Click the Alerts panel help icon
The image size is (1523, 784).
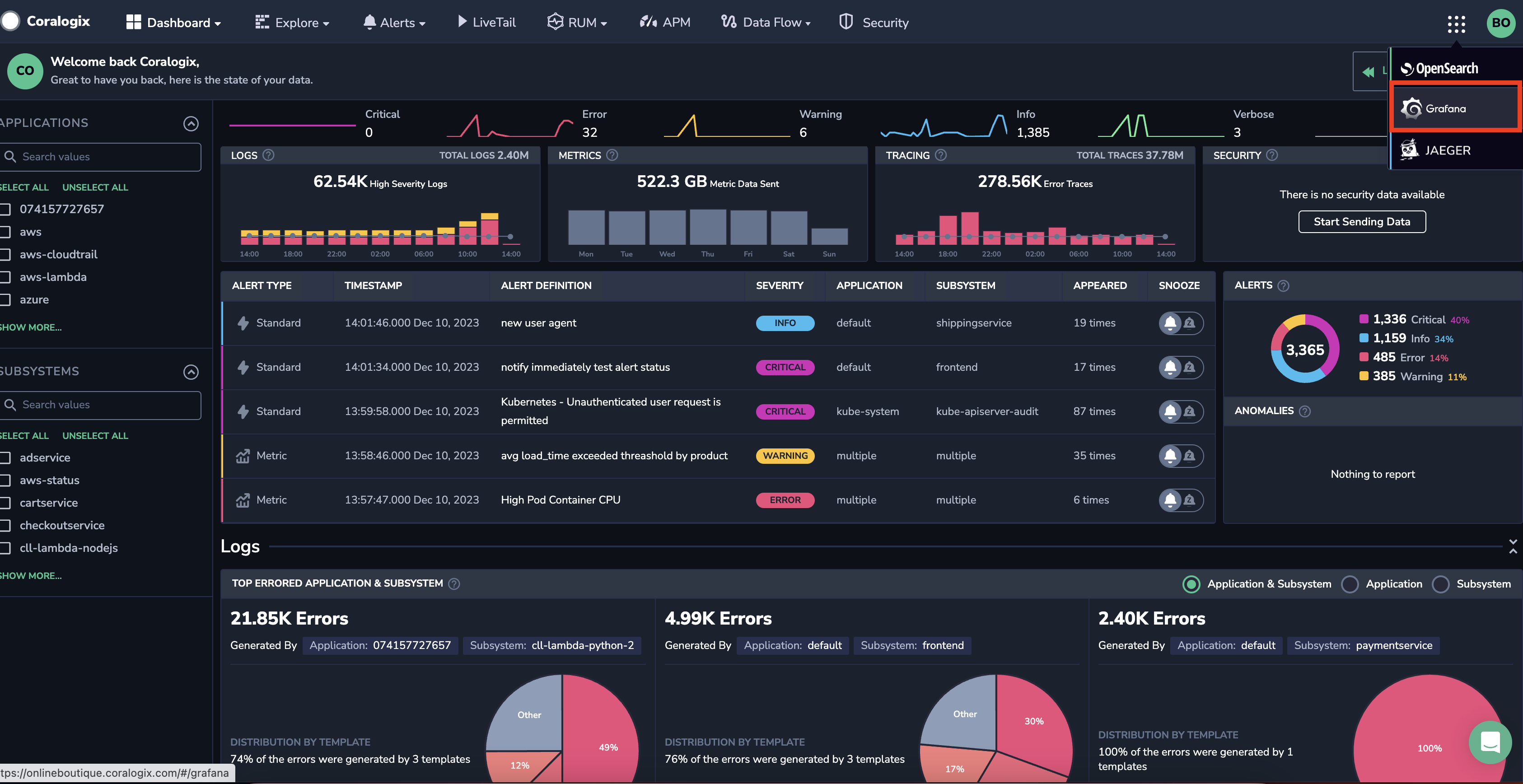click(1283, 285)
